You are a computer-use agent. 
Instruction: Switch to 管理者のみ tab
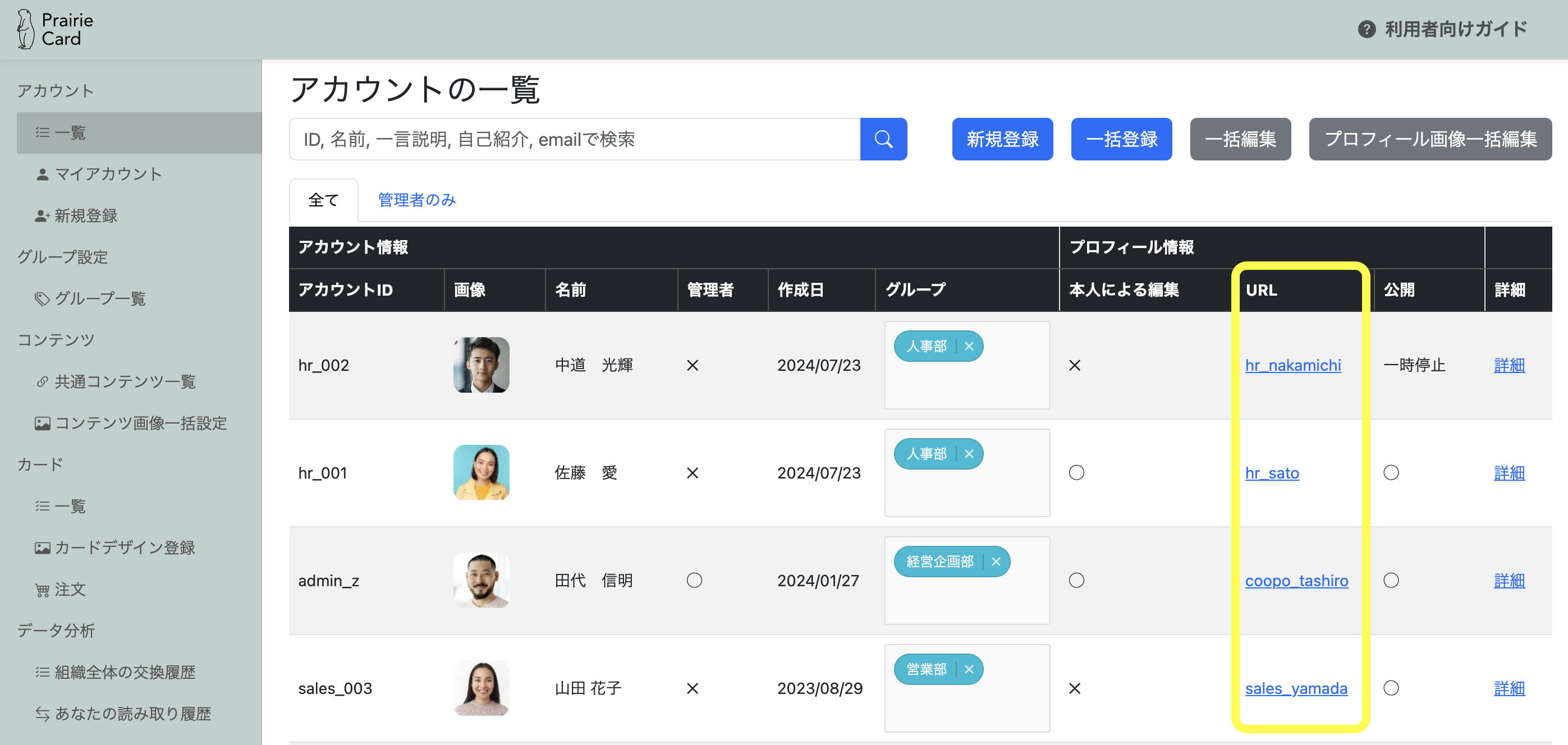pyautogui.click(x=417, y=200)
